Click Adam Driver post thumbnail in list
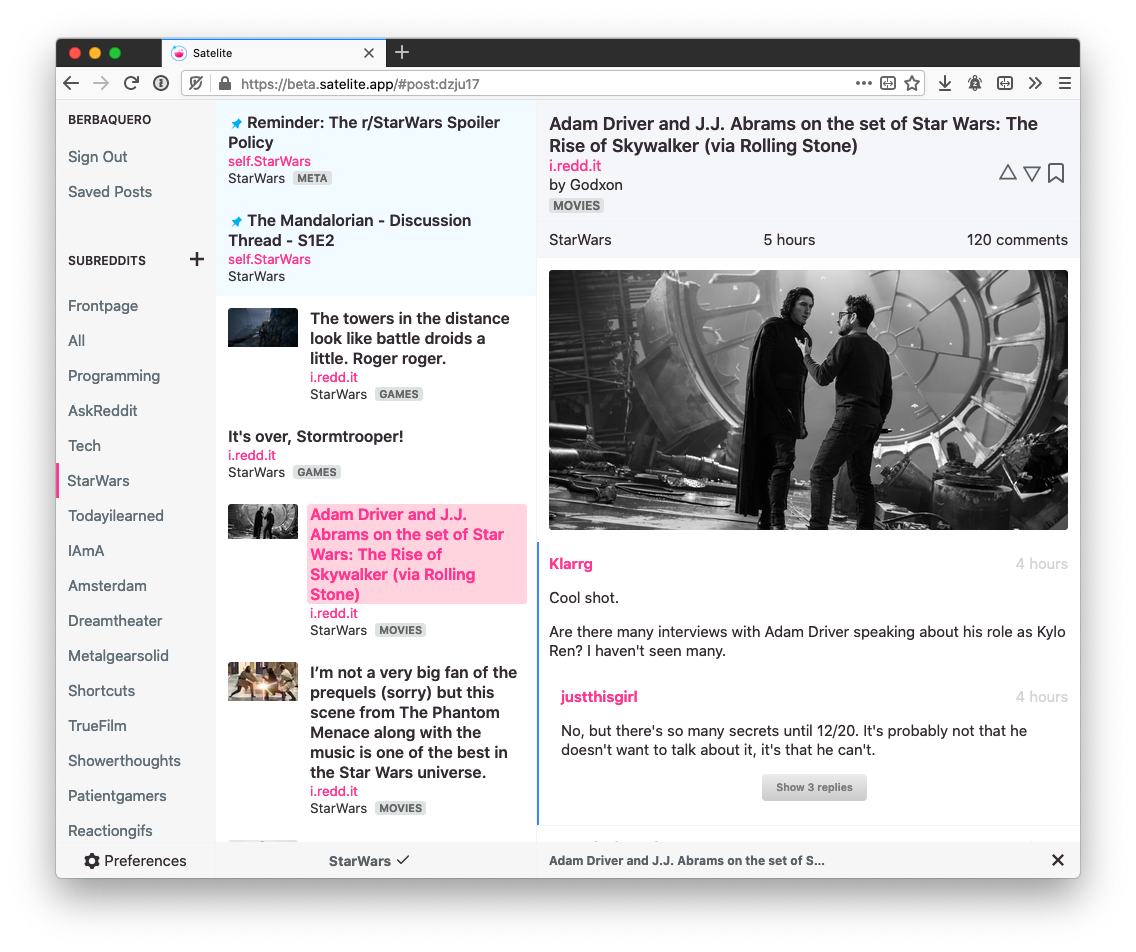This screenshot has width=1136, height=952. 262,522
